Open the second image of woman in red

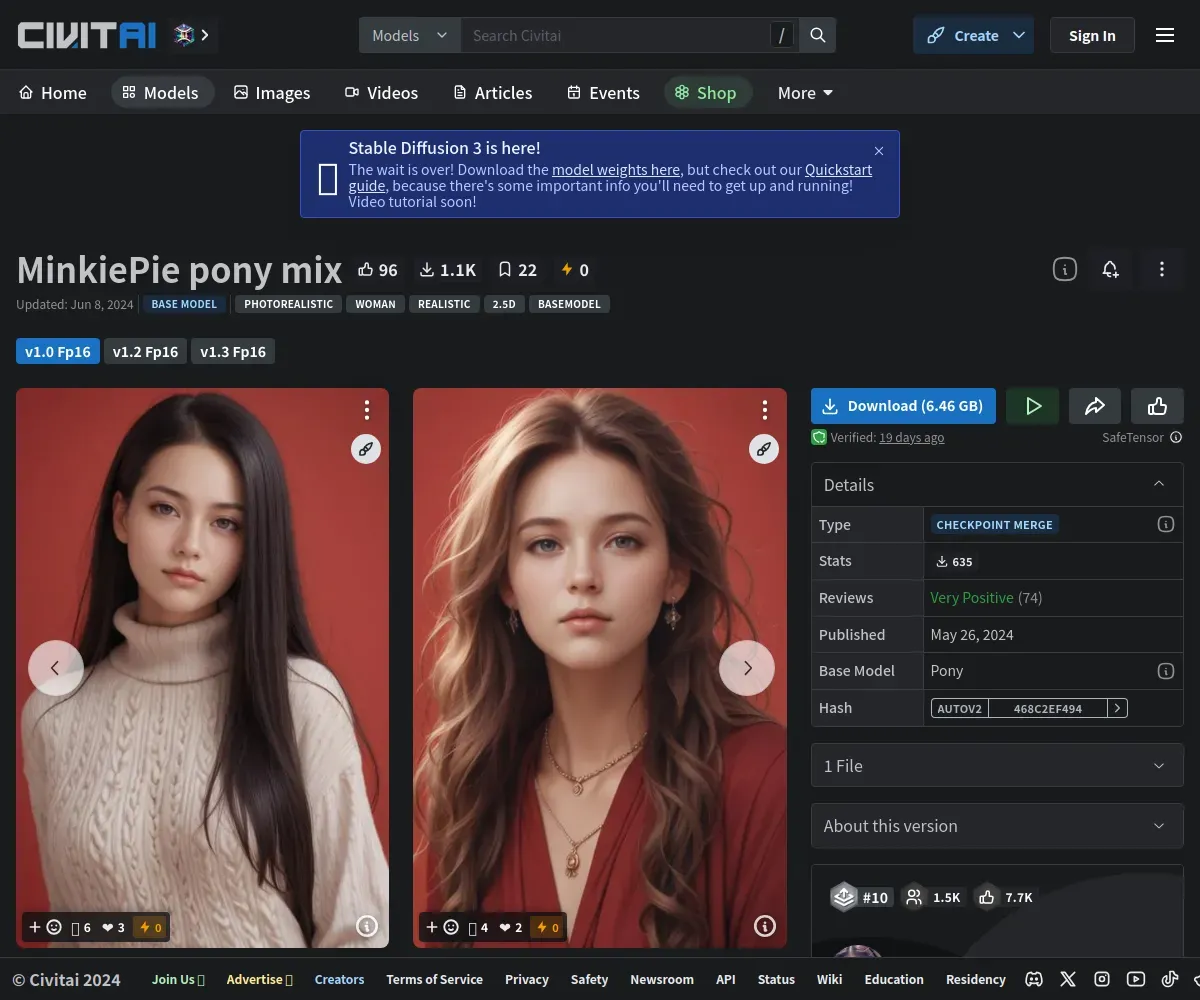[600, 668]
